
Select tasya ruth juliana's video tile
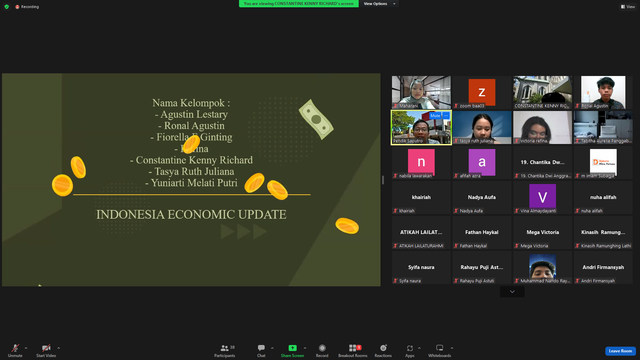482,127
